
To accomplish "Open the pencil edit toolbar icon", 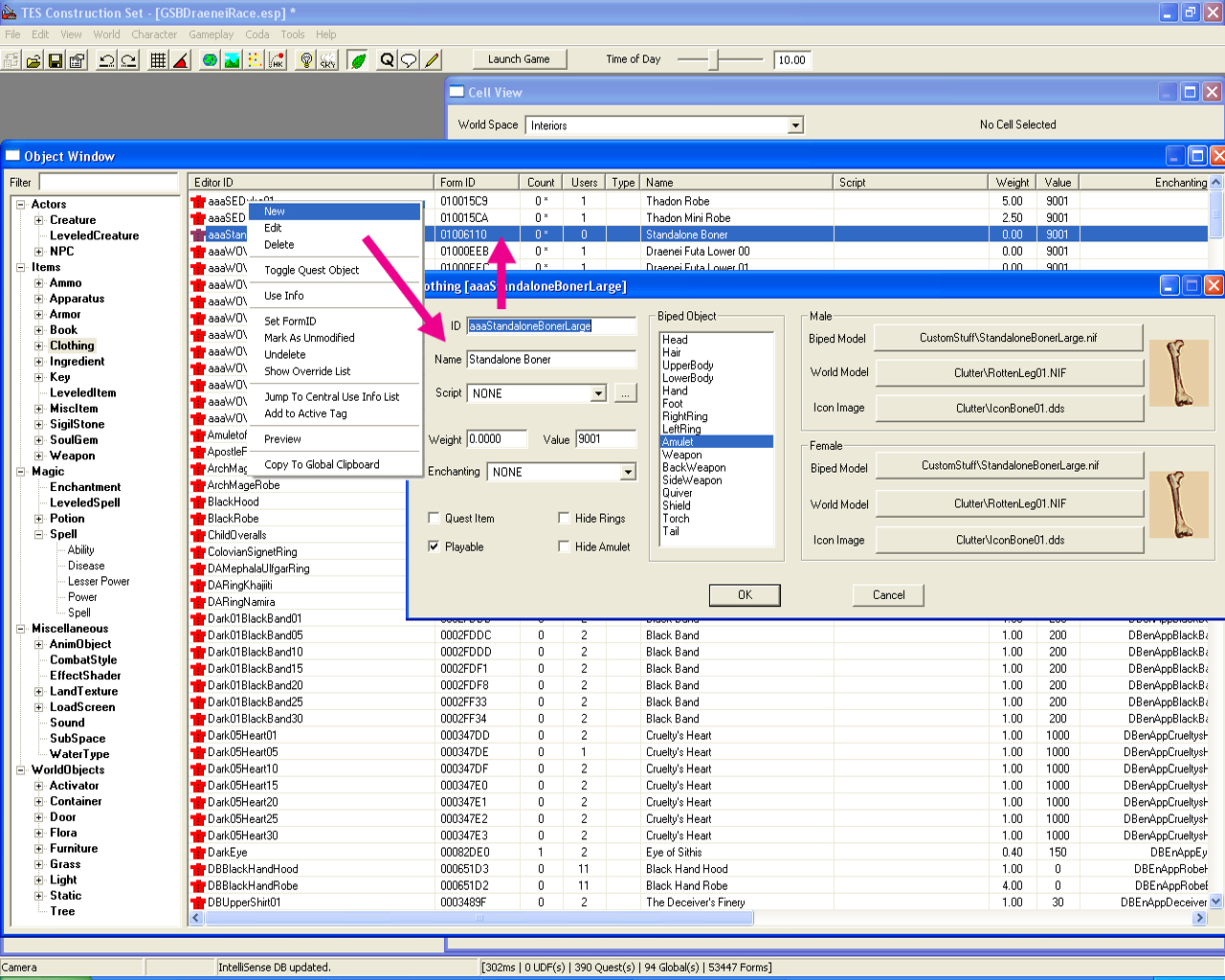I will 433,60.
